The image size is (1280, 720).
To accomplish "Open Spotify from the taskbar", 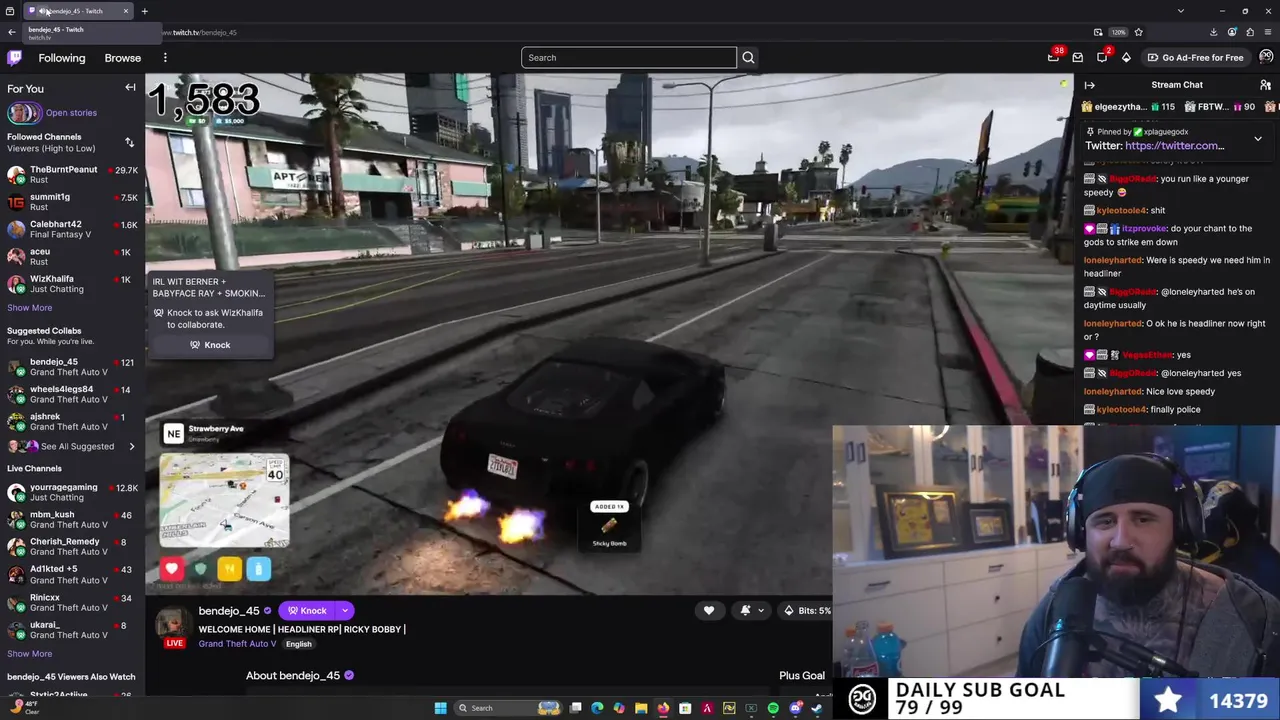I will pyautogui.click(x=773, y=708).
